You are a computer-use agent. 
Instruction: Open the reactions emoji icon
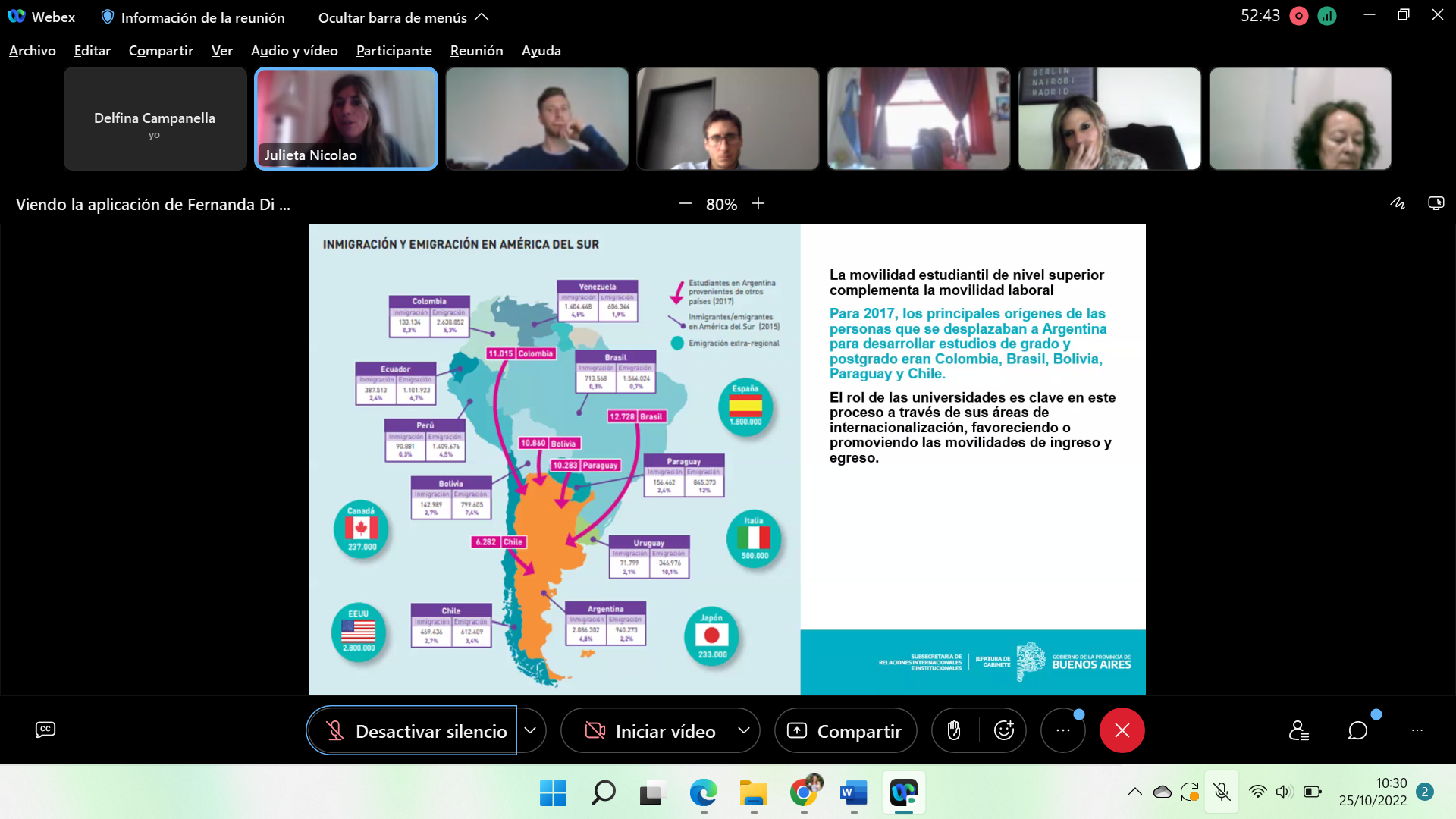[1004, 730]
